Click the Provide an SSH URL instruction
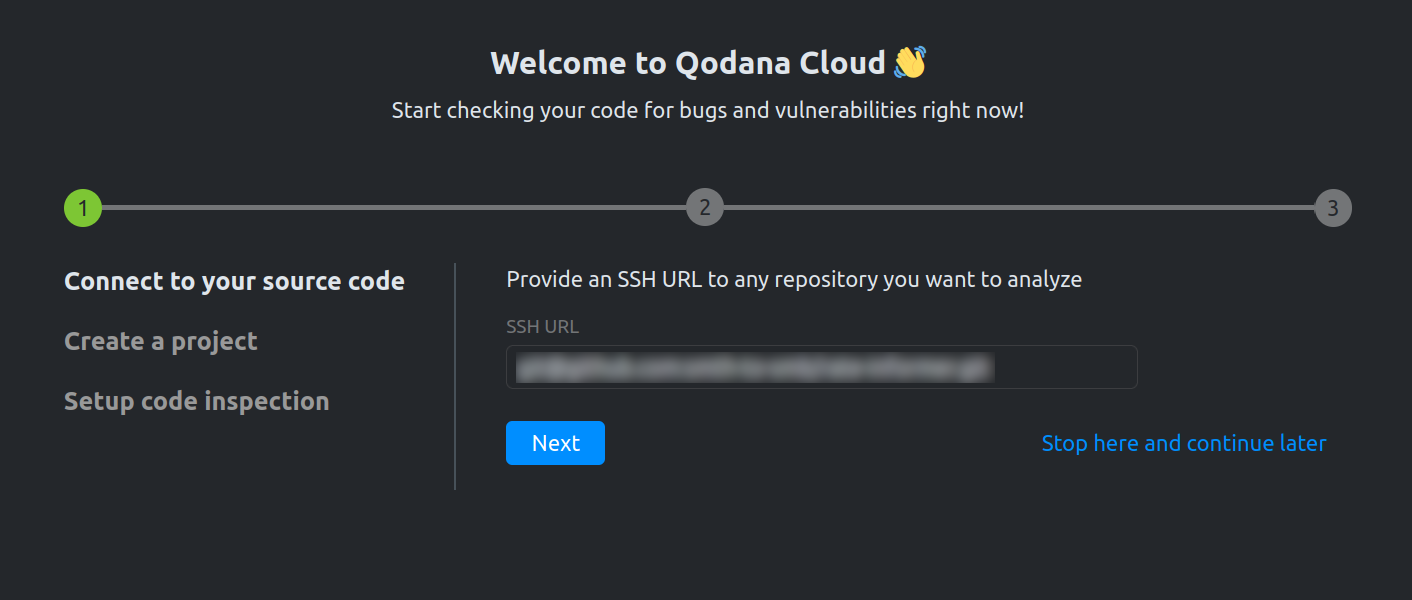This screenshot has height=600, width=1412. pos(793,279)
